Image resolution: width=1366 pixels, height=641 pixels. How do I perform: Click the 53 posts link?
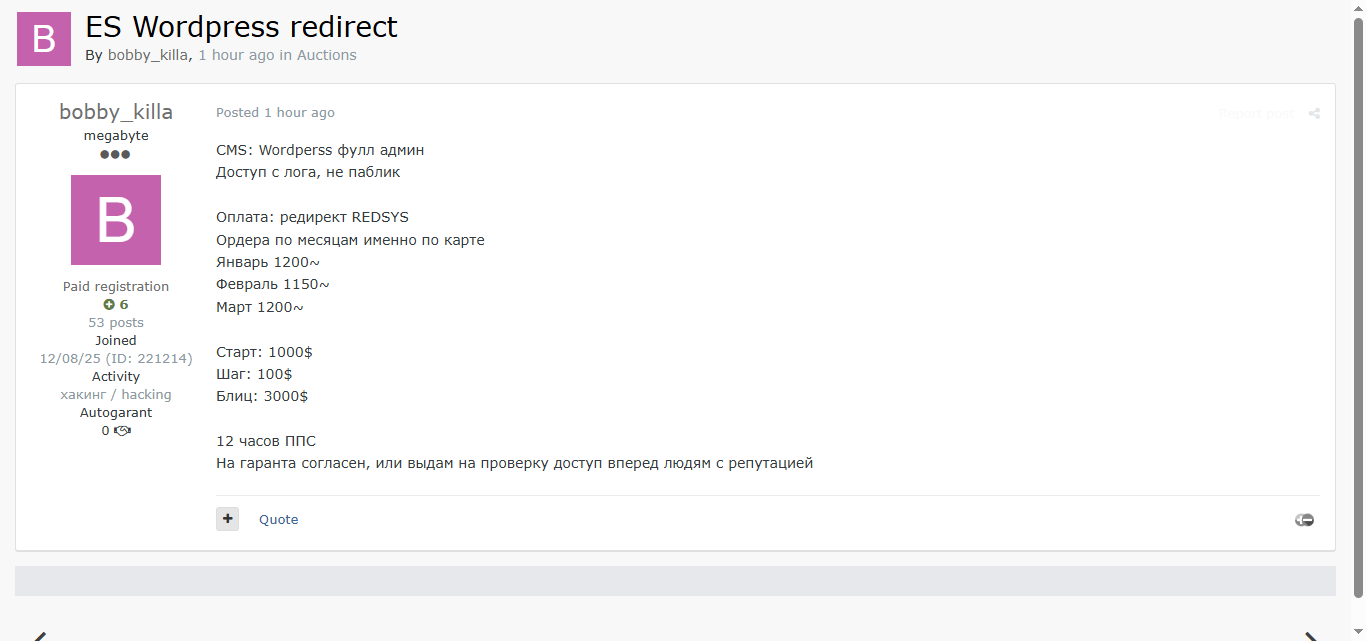tap(116, 323)
